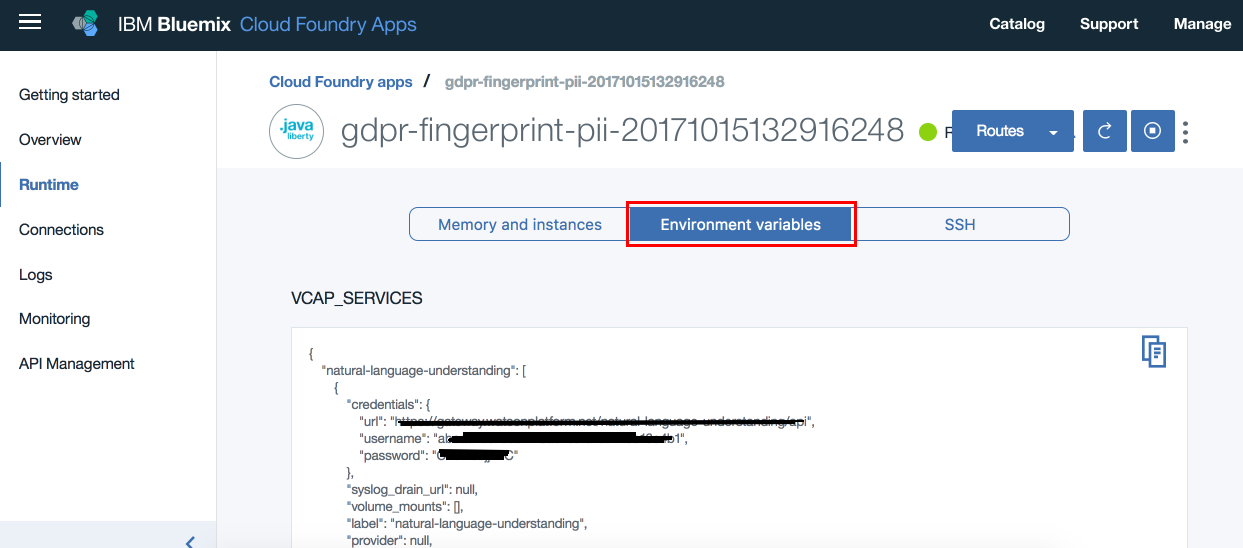Click the VCAP_SERVICES heading
This screenshot has width=1243, height=548.
tap(357, 298)
